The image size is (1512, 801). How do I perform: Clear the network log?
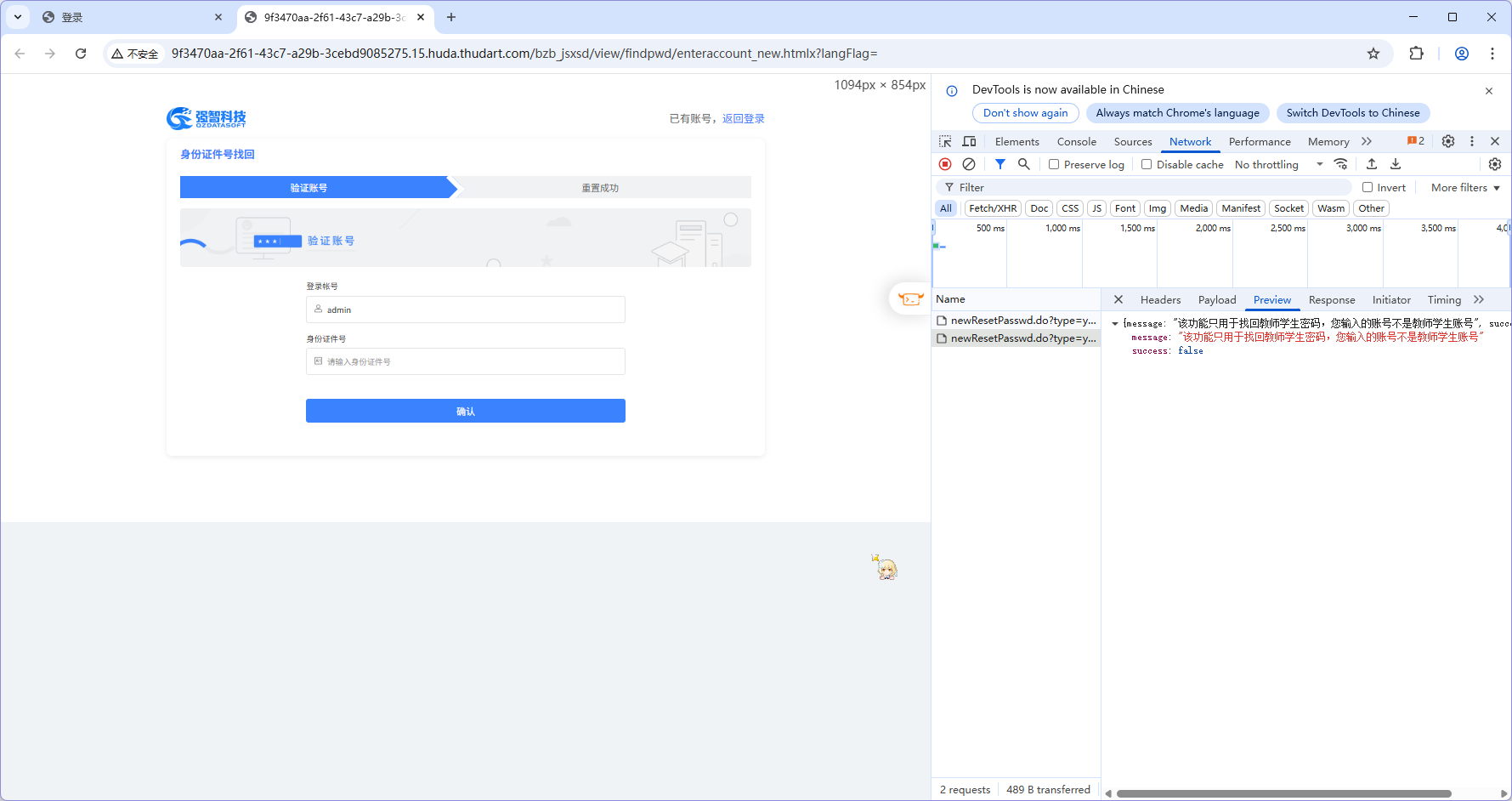coord(969,164)
